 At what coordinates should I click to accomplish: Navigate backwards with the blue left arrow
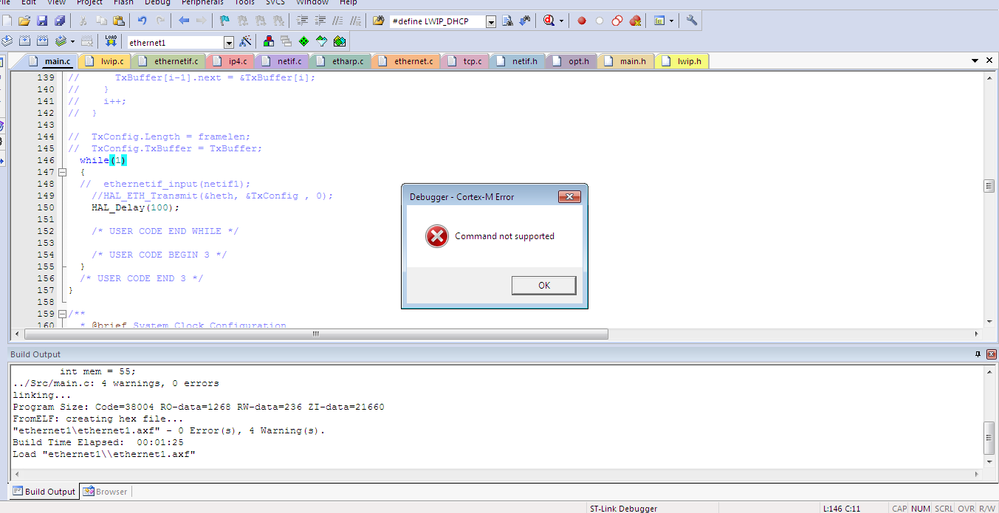(x=184, y=20)
